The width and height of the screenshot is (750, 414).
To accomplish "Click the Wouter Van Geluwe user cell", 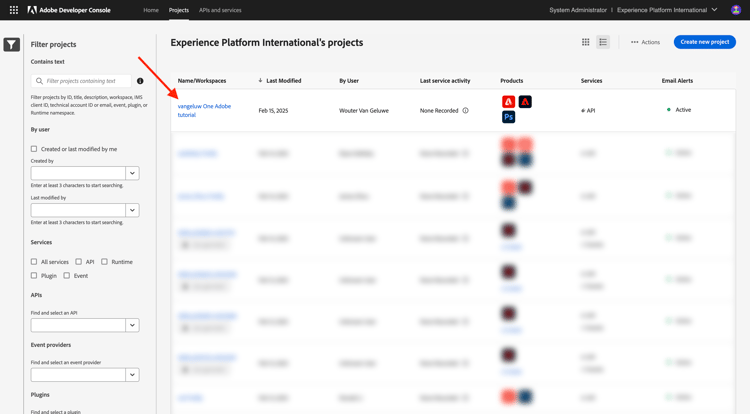I will tap(364, 110).
